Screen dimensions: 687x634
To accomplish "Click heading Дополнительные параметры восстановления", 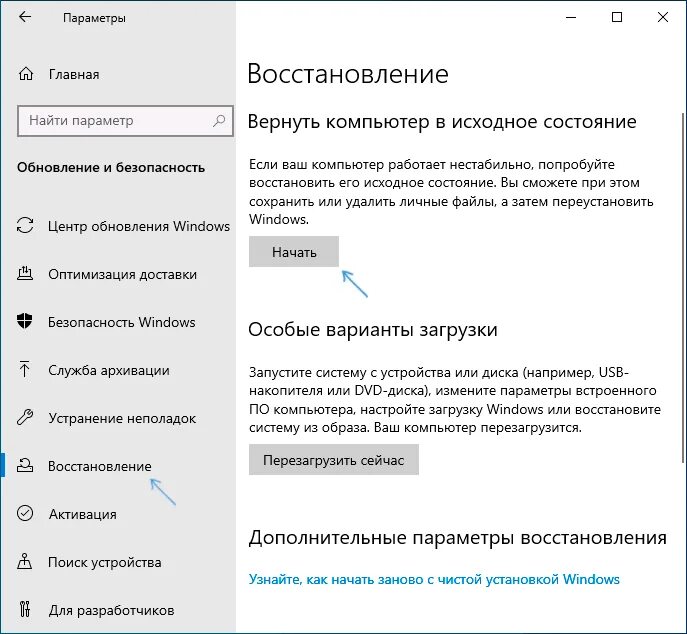I will coord(458,538).
